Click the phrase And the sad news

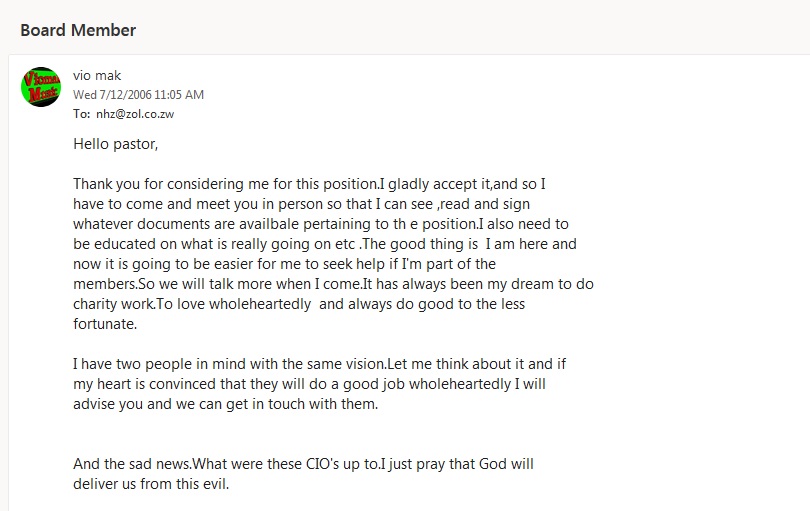click(132, 464)
